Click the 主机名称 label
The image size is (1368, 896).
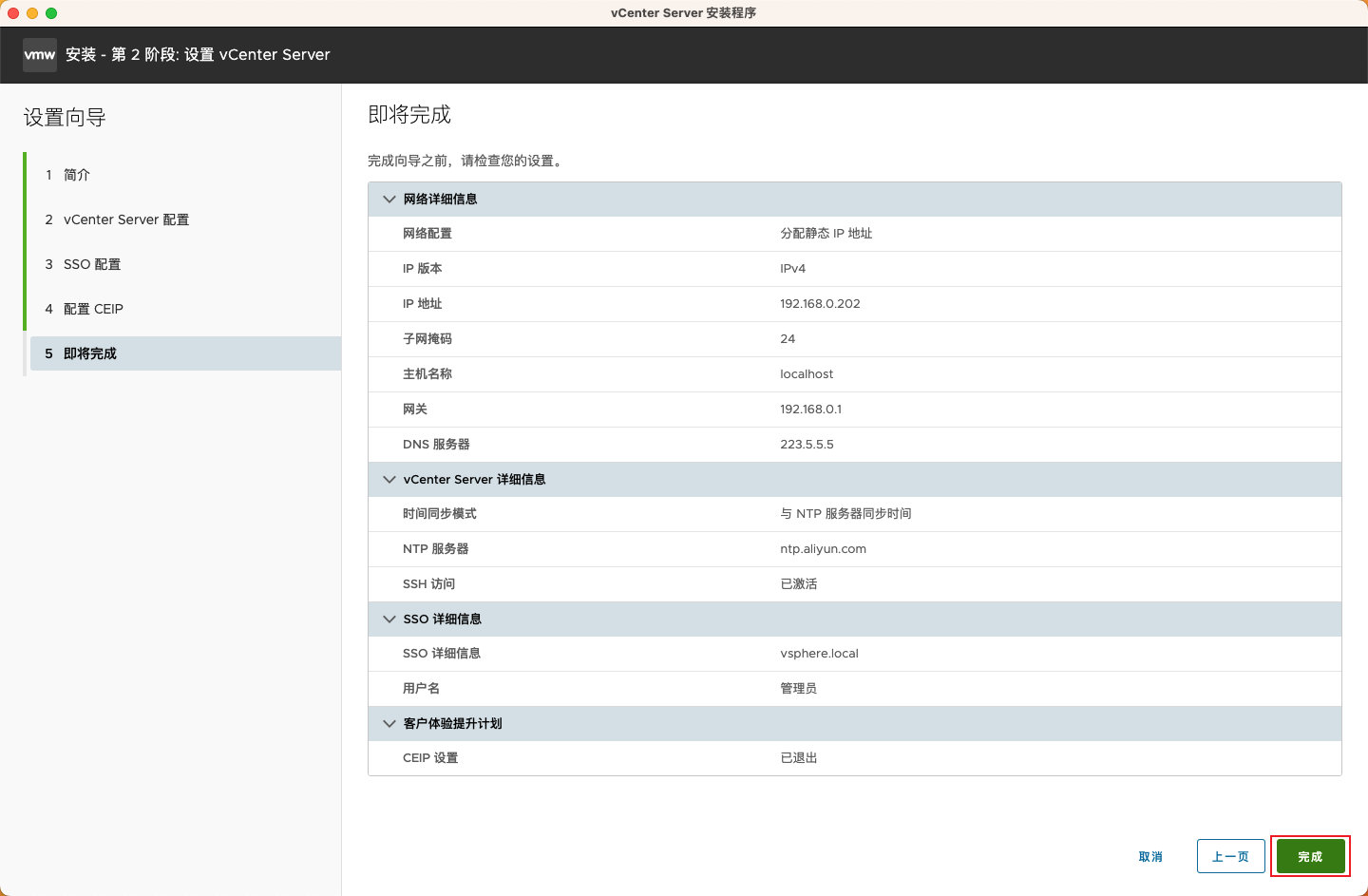tap(427, 374)
